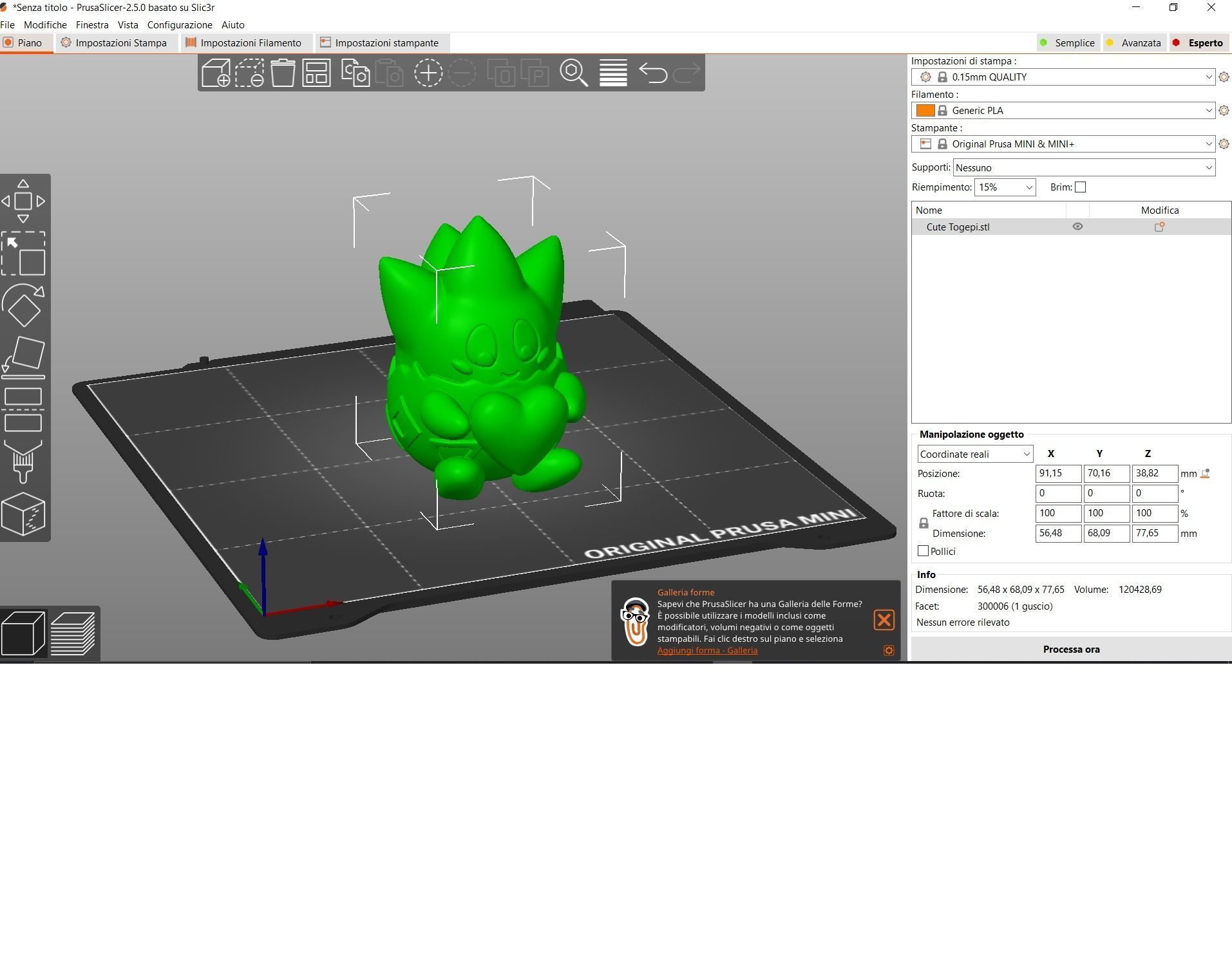This screenshot has height=963, width=1232.
Task: Select the Paint-on supports brush tool
Action: pyautogui.click(x=23, y=461)
